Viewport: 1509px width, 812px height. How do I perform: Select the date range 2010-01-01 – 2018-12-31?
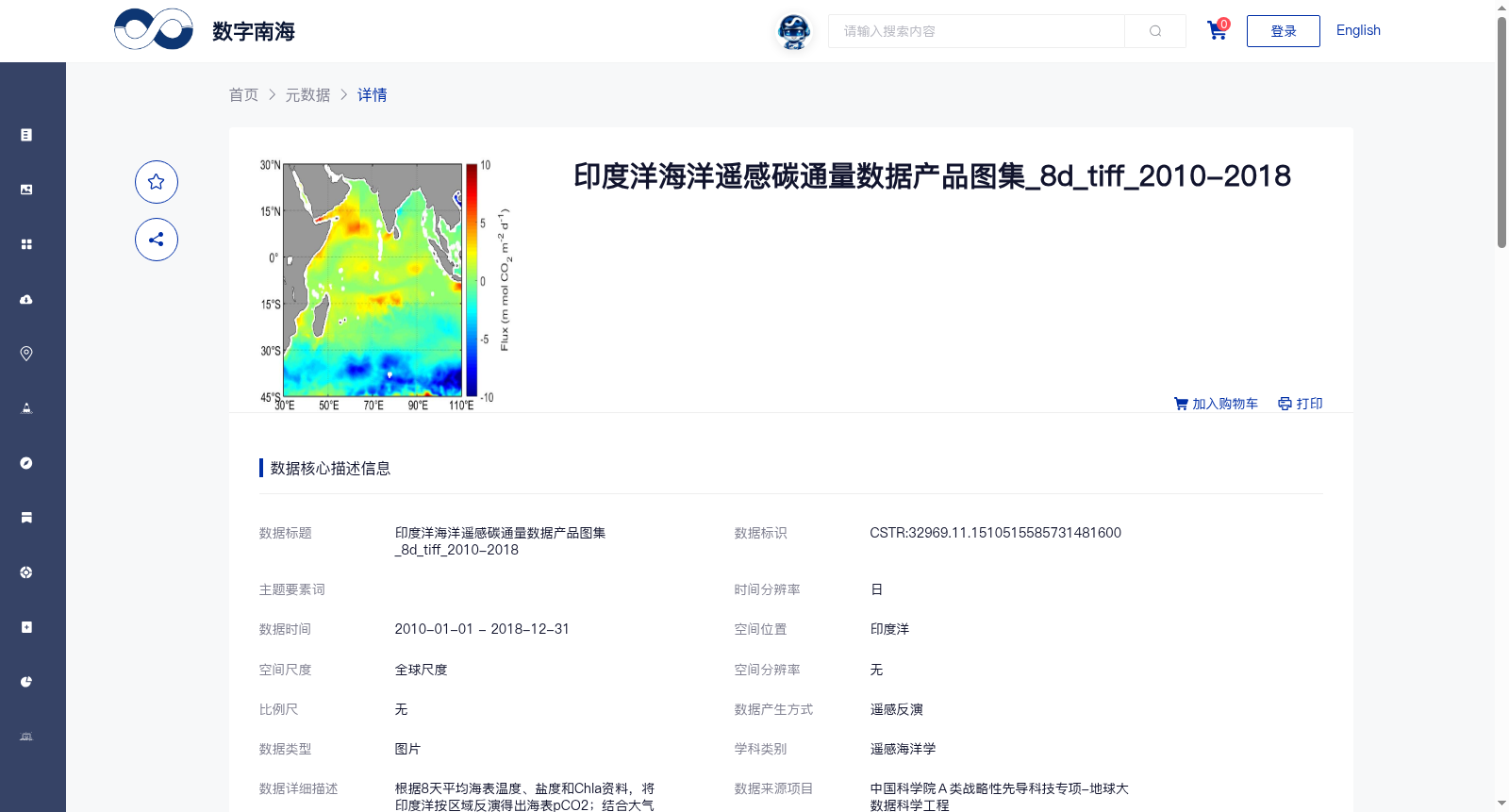[x=482, y=629]
